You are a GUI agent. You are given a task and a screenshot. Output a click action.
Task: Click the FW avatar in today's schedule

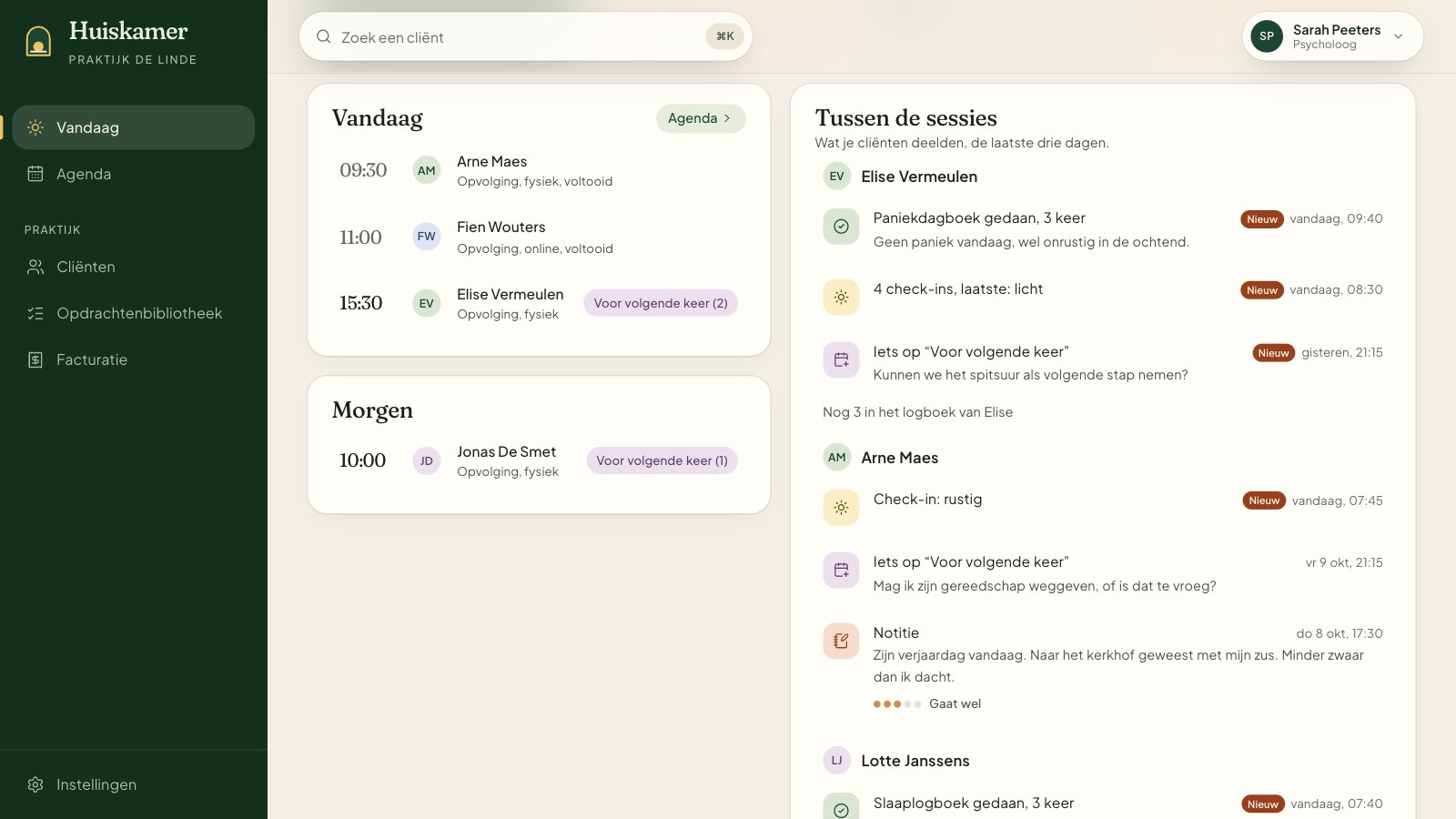coord(427,237)
